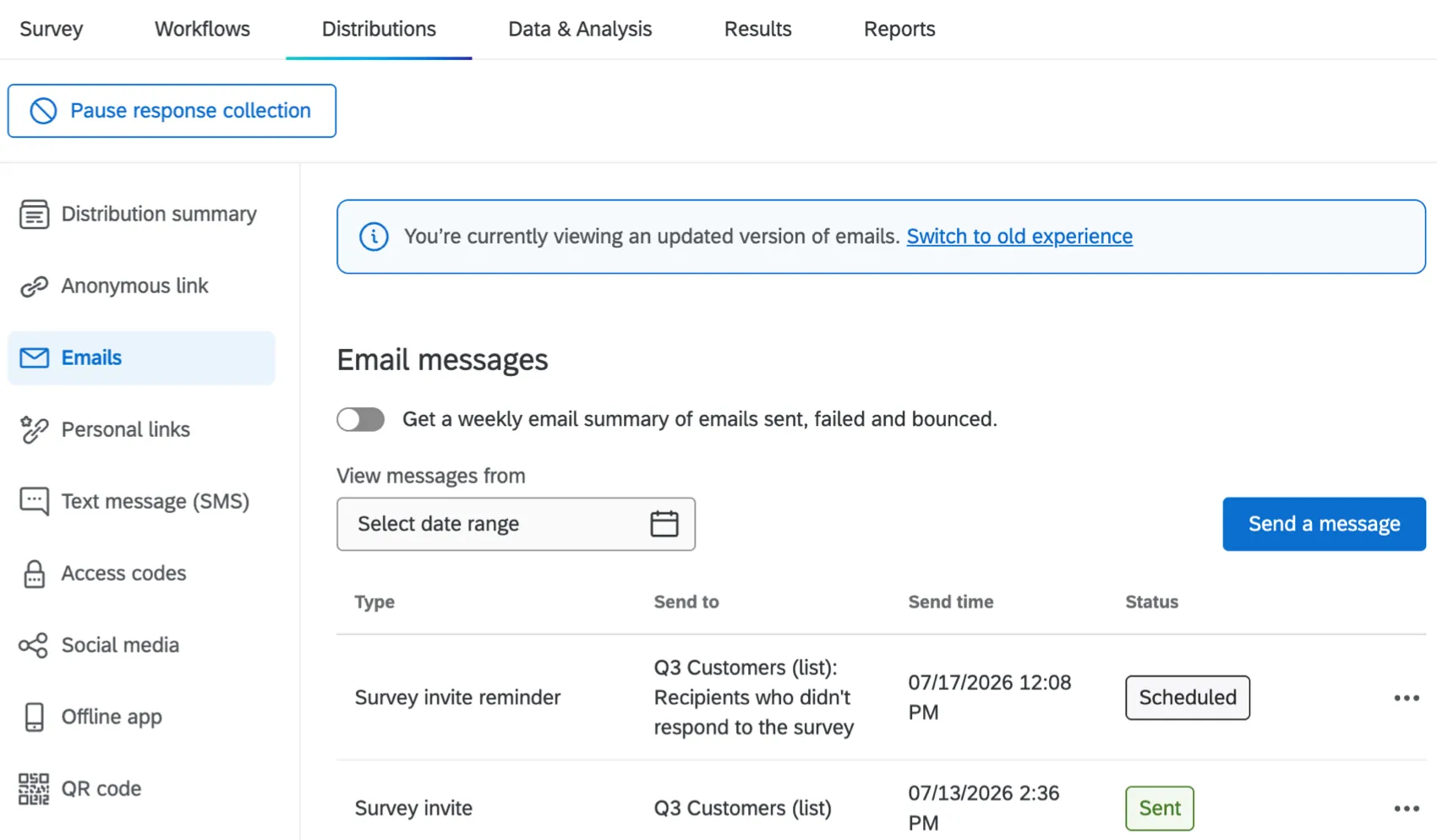
Task: Go to the Data & Analysis tab
Action: 580,29
